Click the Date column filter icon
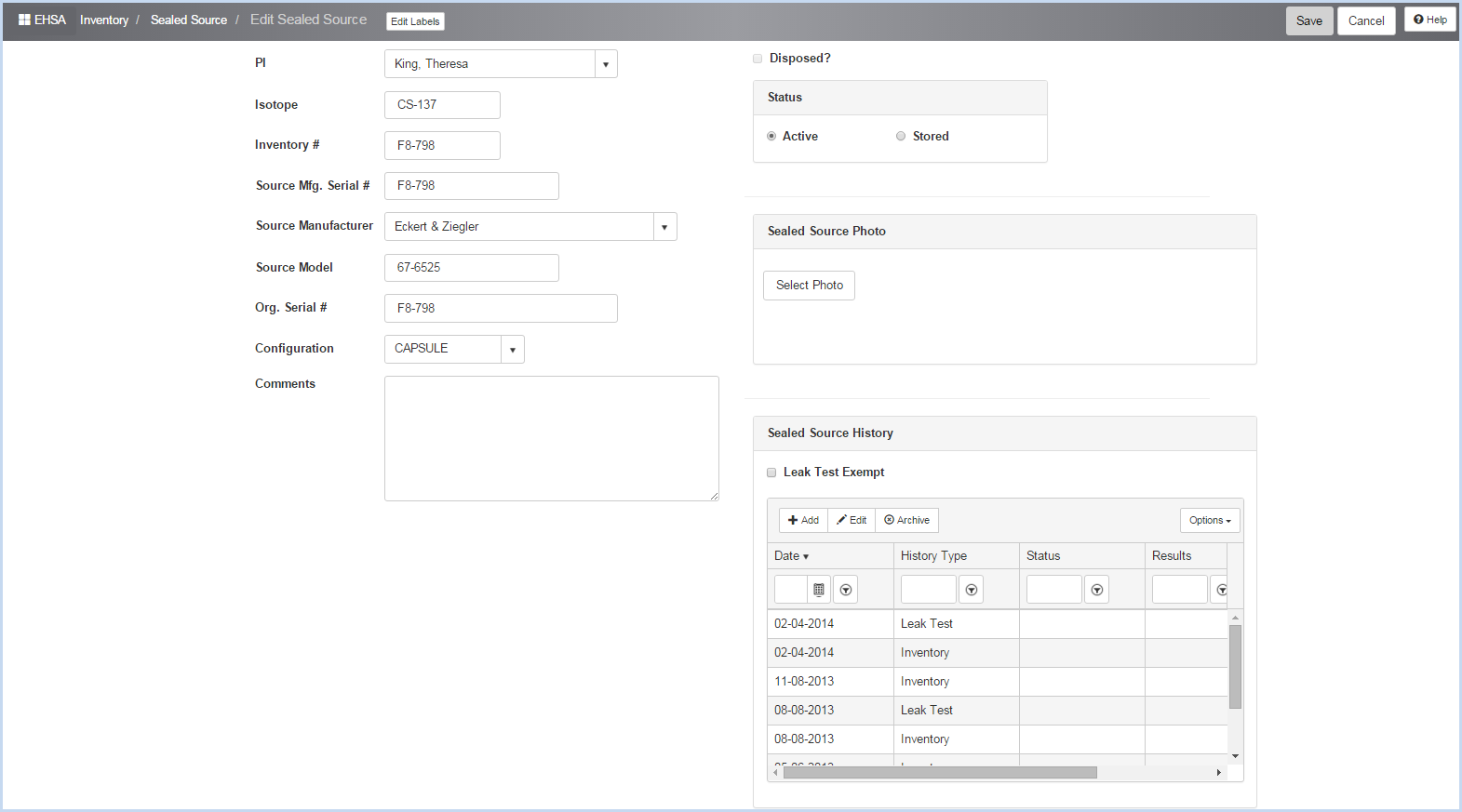 (x=845, y=590)
